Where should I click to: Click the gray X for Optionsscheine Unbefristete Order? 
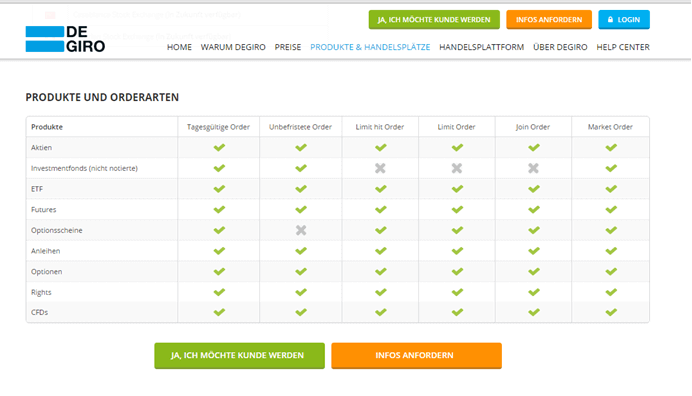(x=301, y=230)
